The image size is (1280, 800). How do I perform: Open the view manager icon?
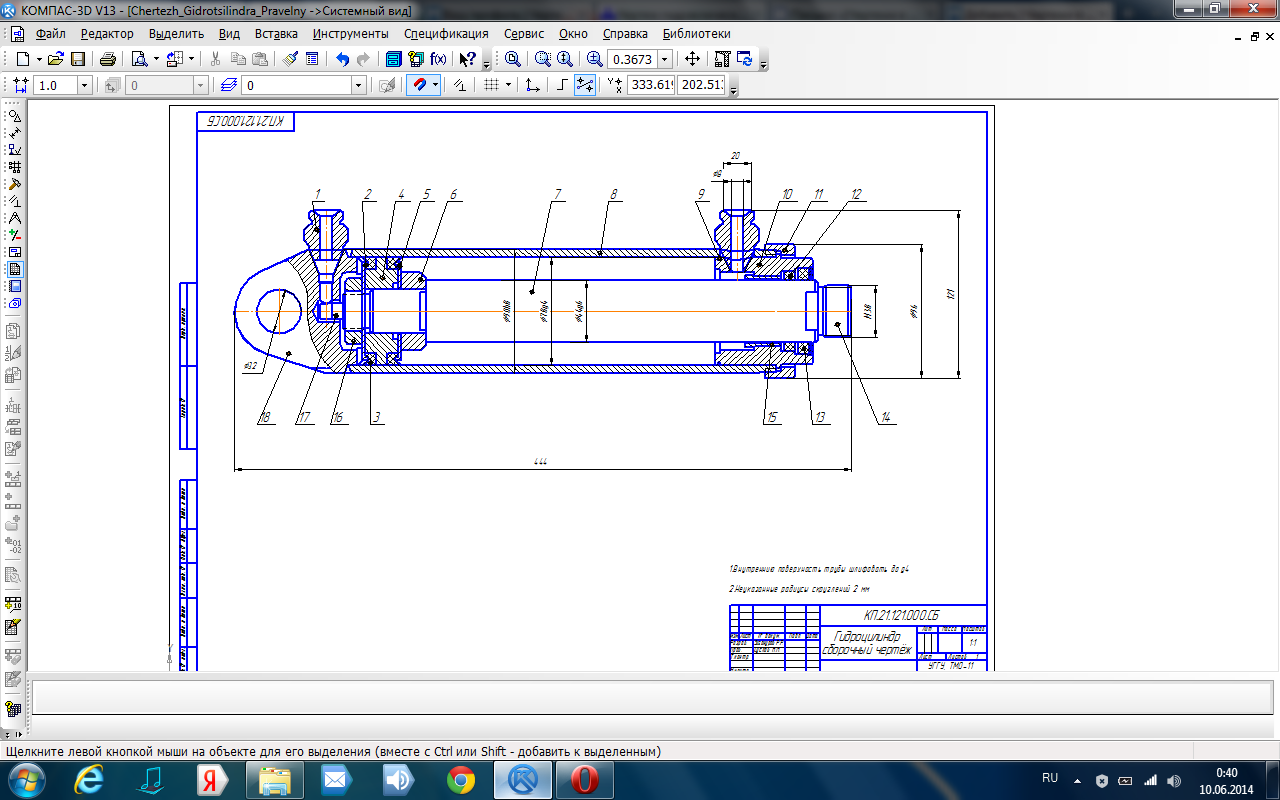click(175, 59)
